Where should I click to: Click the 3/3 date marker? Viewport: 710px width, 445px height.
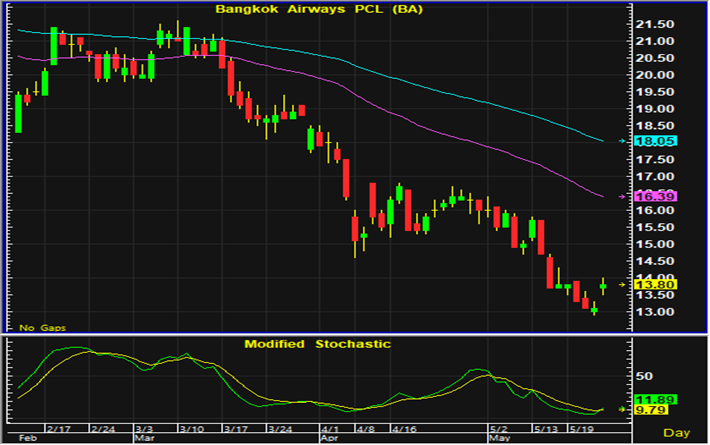144,429
